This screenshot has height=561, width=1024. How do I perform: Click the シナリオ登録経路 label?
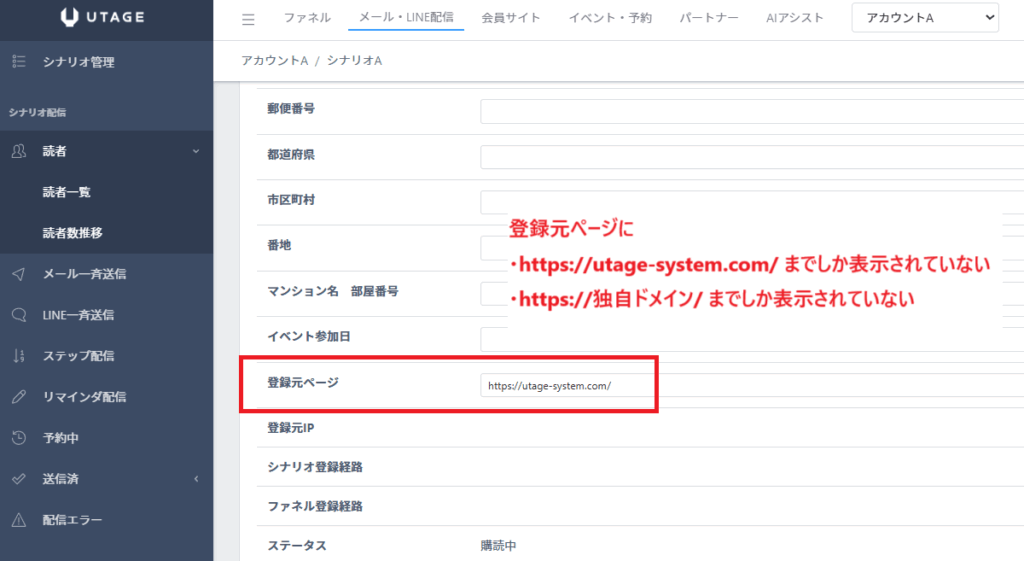(x=315, y=467)
